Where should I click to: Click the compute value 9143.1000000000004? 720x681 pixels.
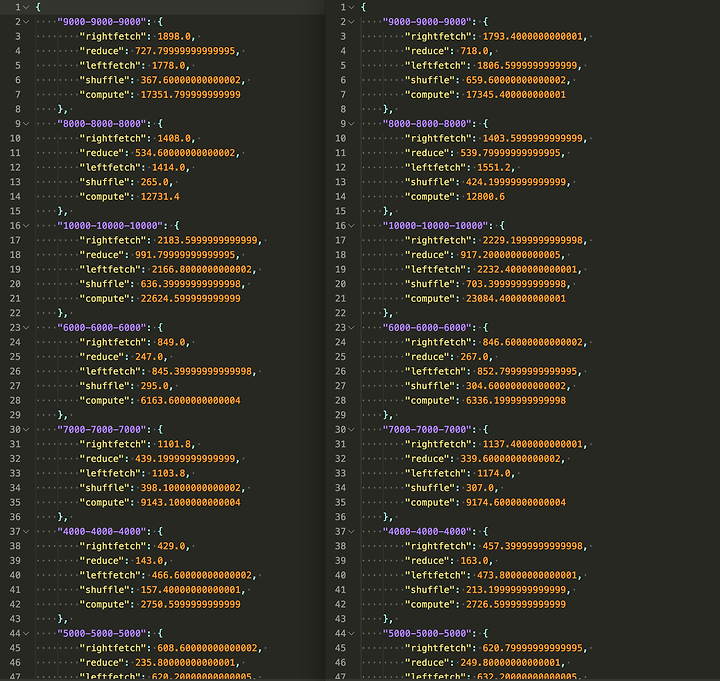tap(191, 502)
